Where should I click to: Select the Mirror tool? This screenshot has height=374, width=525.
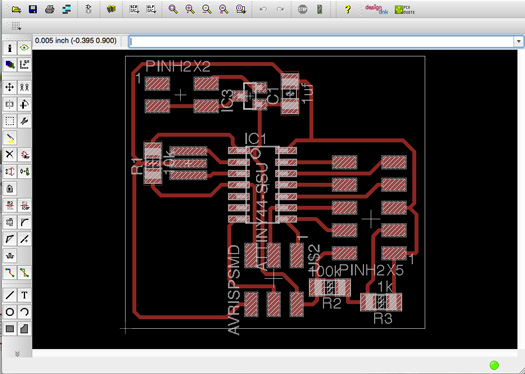click(10, 104)
